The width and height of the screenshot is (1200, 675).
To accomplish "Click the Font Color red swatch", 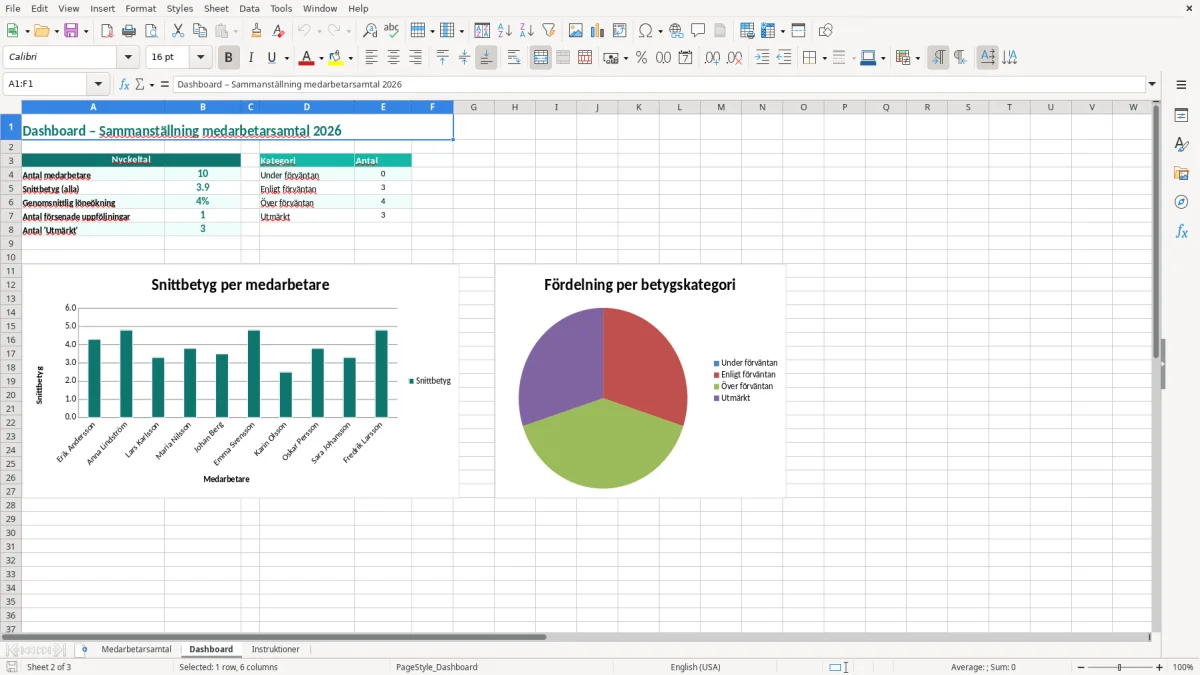I will (x=307, y=58).
